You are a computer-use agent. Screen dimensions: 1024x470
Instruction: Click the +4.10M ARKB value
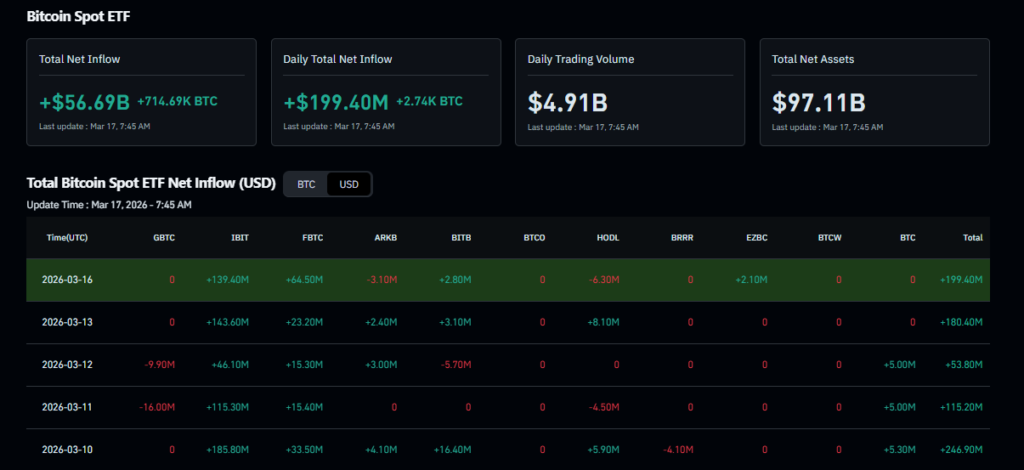coord(379,449)
